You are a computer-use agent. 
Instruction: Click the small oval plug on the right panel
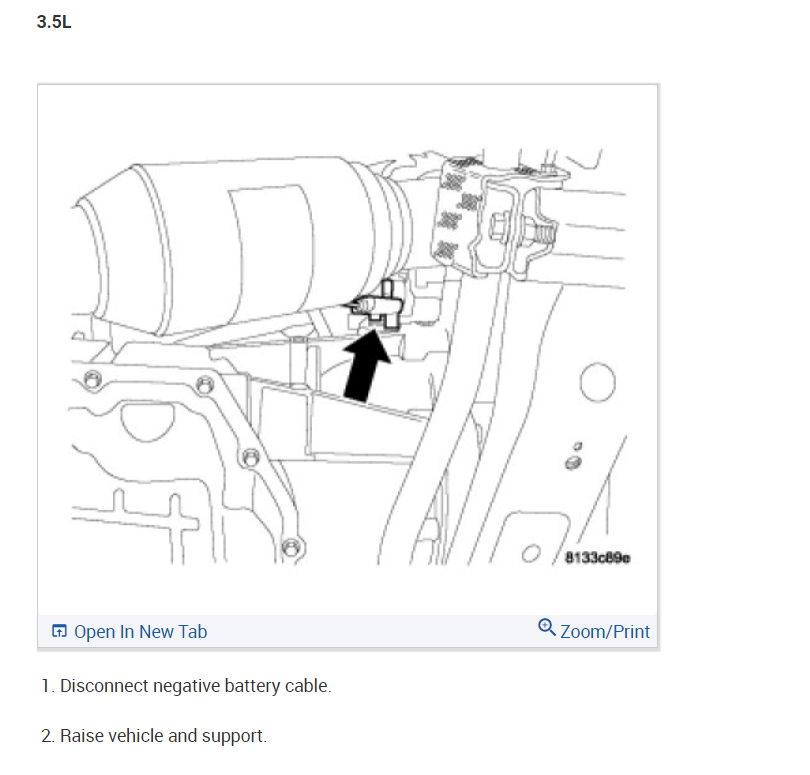pos(573,462)
